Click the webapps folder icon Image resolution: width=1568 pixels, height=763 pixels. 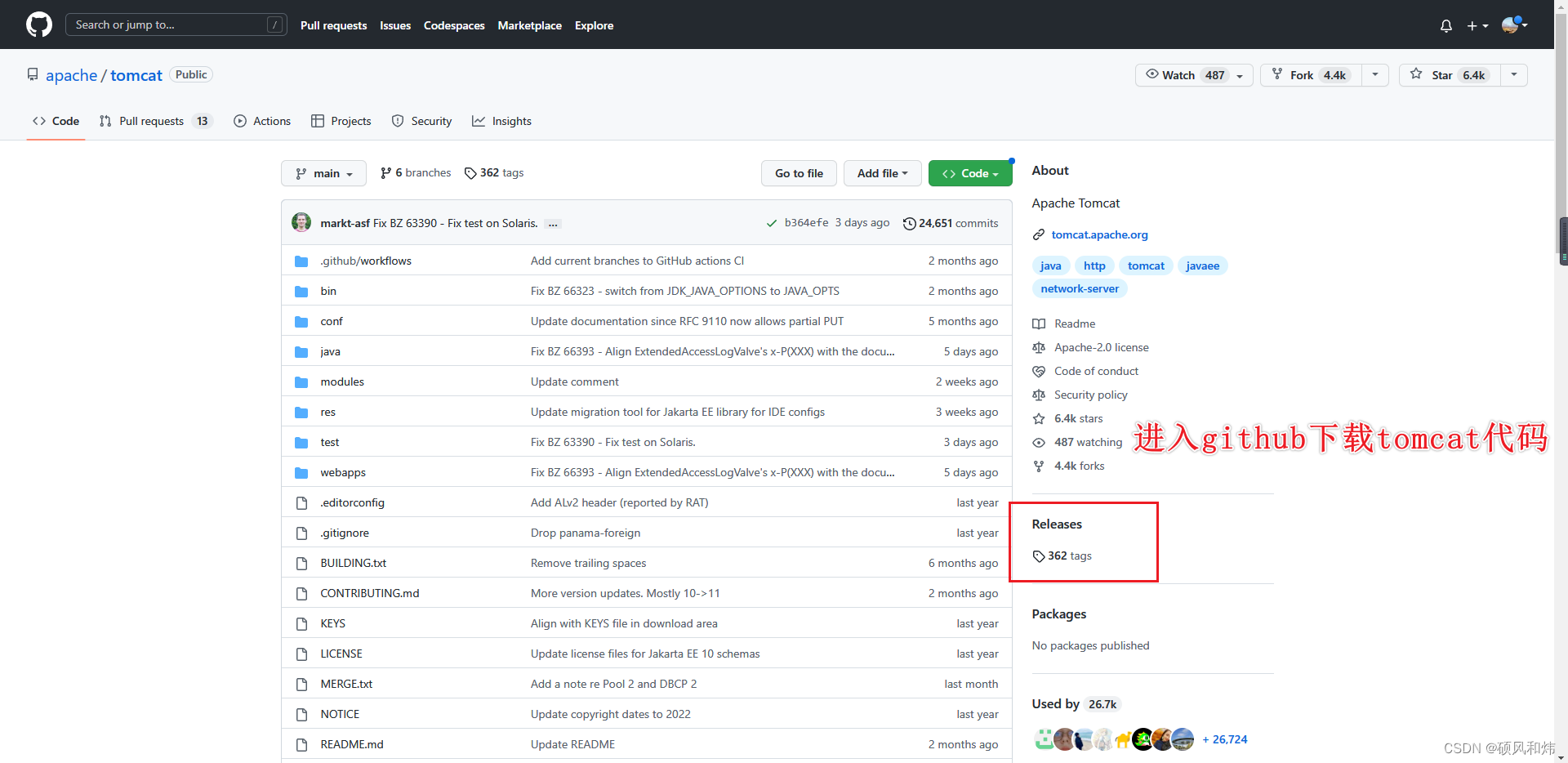(x=301, y=473)
